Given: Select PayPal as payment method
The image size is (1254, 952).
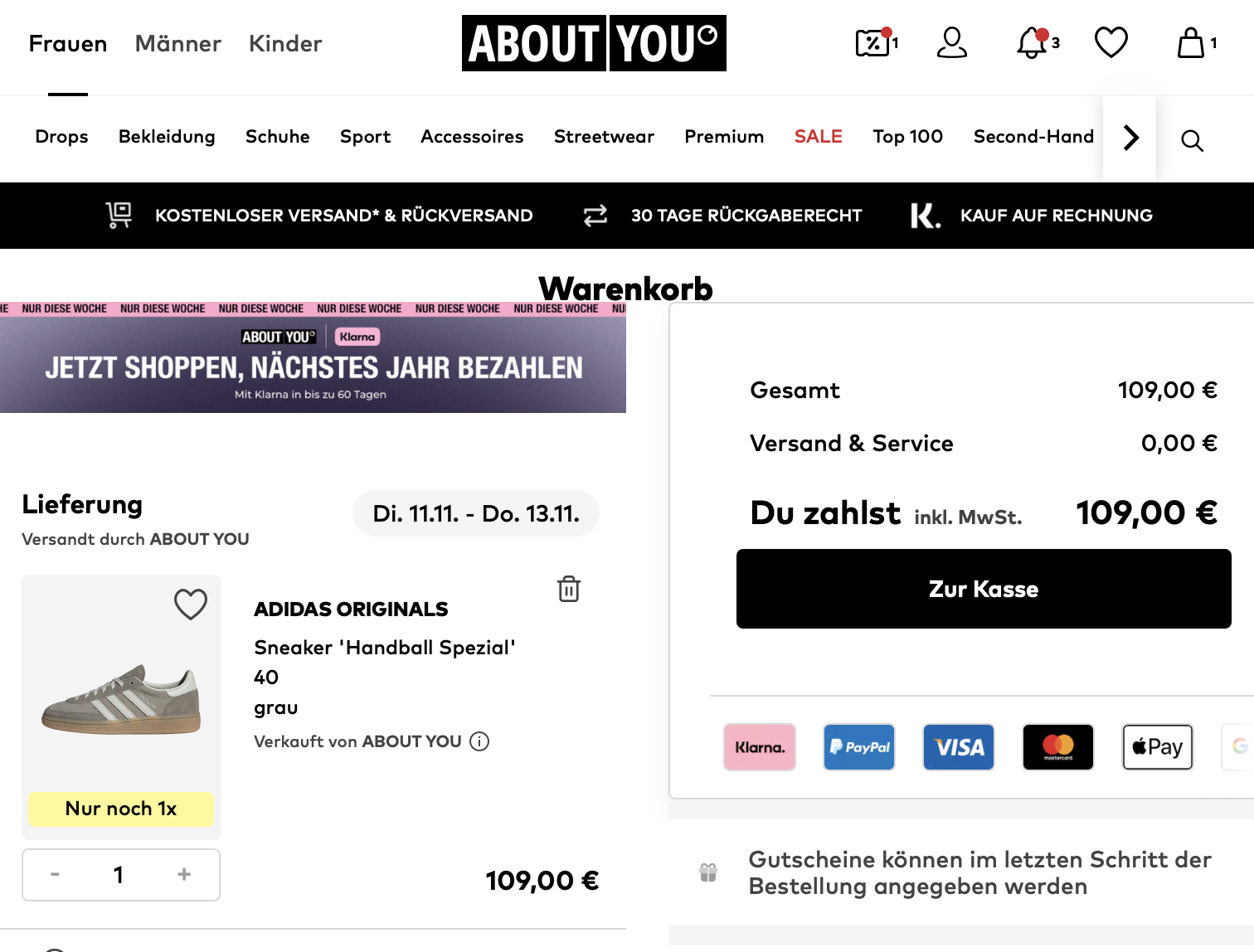Looking at the screenshot, I should 858,747.
